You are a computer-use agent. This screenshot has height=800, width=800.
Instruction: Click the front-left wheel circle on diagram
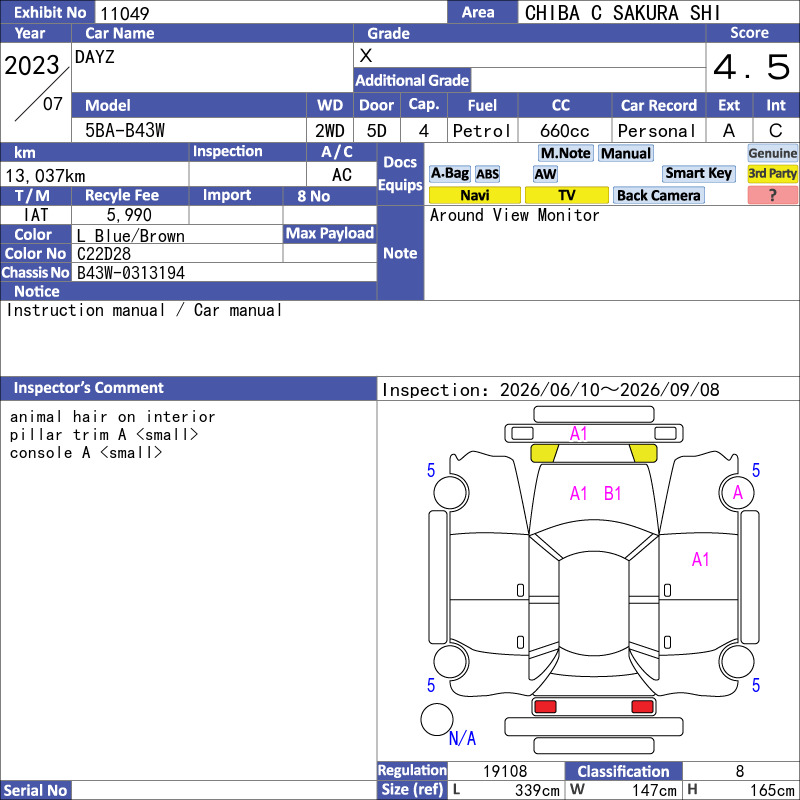pyautogui.click(x=451, y=492)
